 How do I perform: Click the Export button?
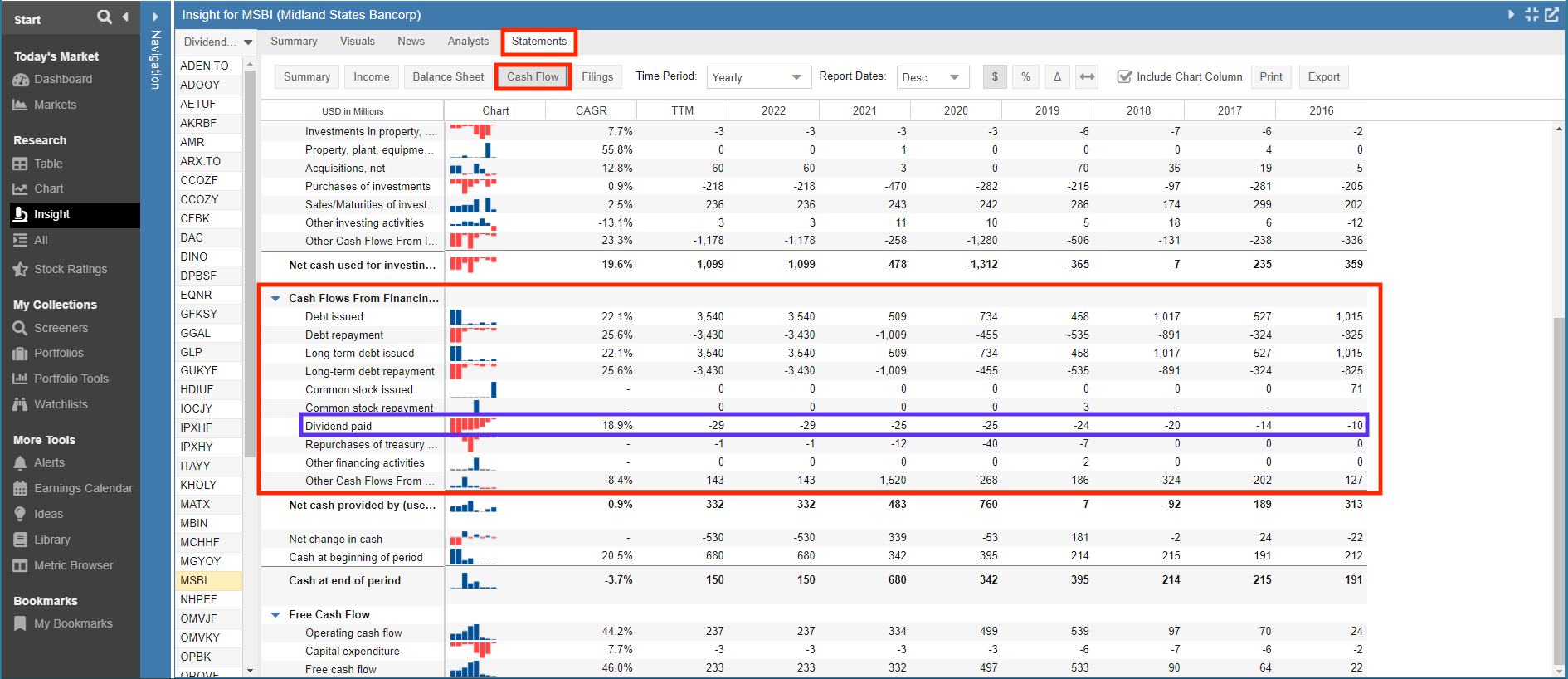pyautogui.click(x=1323, y=76)
